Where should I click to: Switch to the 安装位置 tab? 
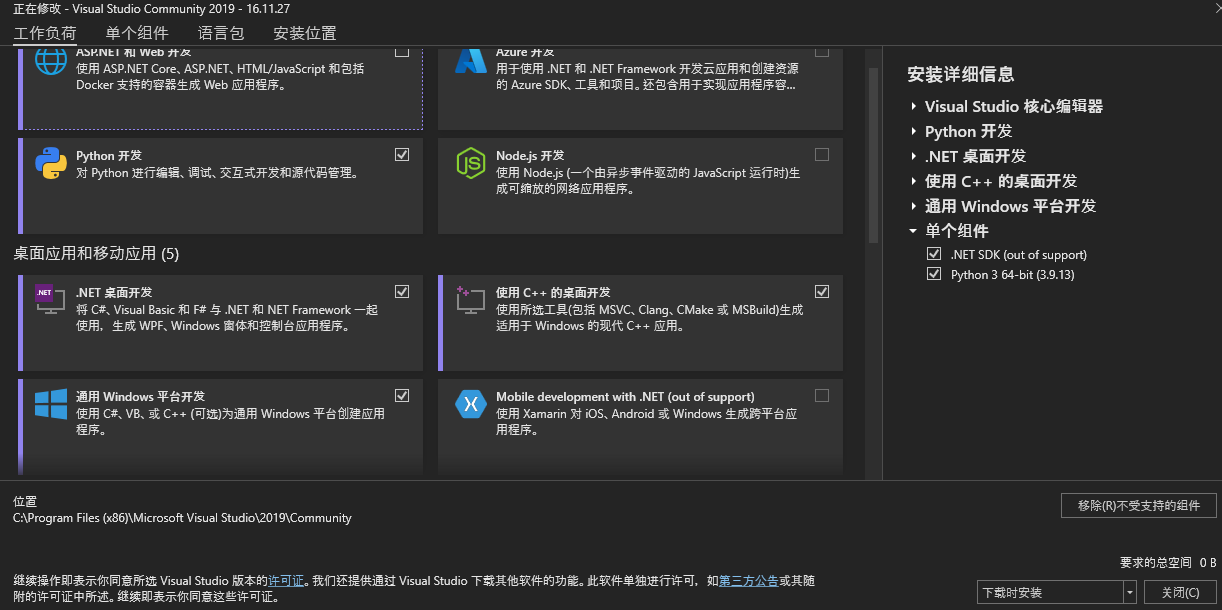click(305, 33)
